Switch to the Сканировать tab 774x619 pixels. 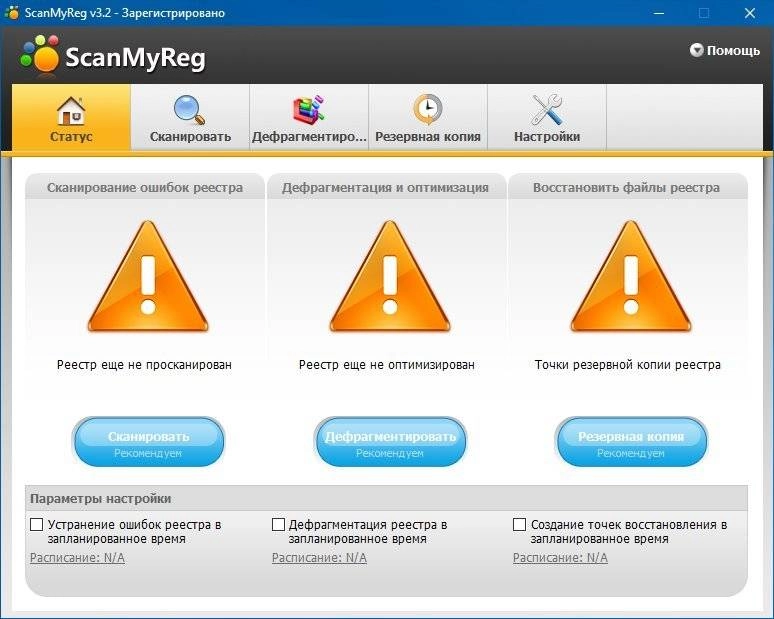click(x=190, y=117)
